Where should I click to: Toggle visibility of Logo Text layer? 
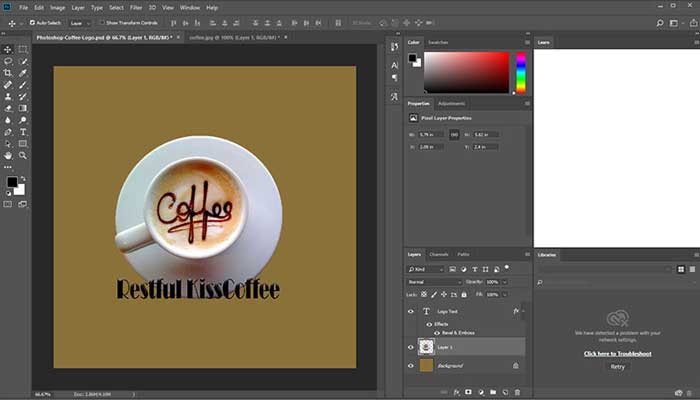411,312
